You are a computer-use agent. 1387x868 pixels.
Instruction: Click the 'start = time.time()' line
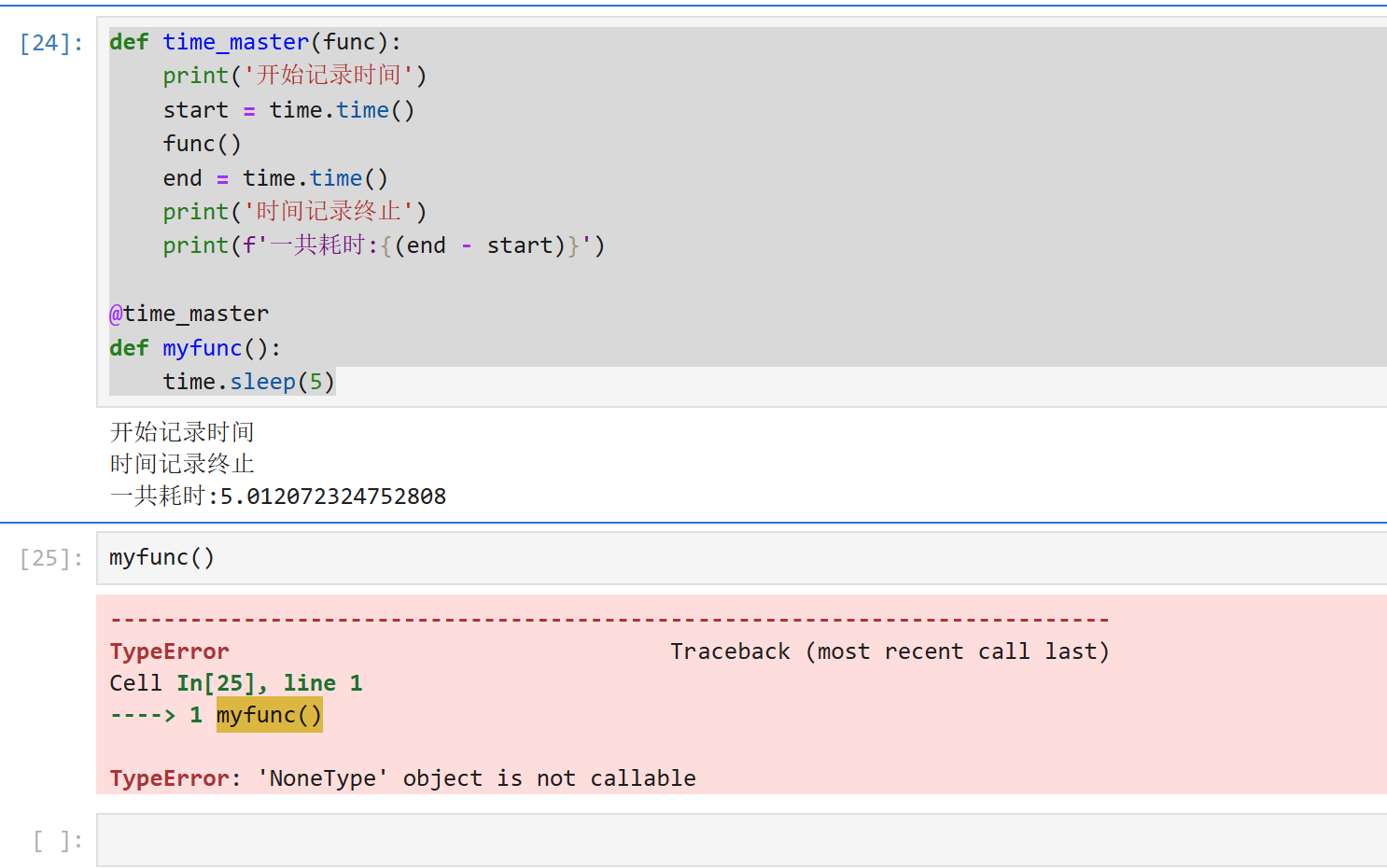click(x=288, y=110)
